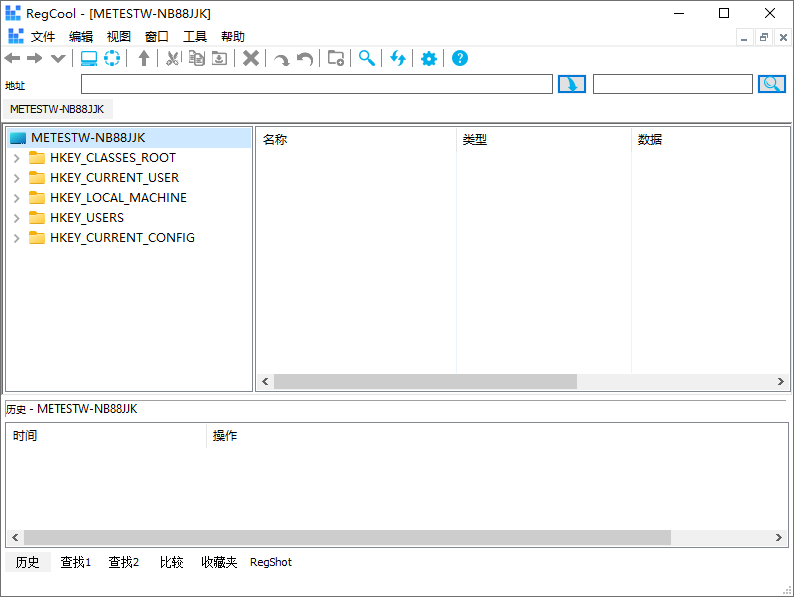This screenshot has height=597, width=794.
Task: Click the magnifying glass search toolbar icon
Action: [x=367, y=59]
